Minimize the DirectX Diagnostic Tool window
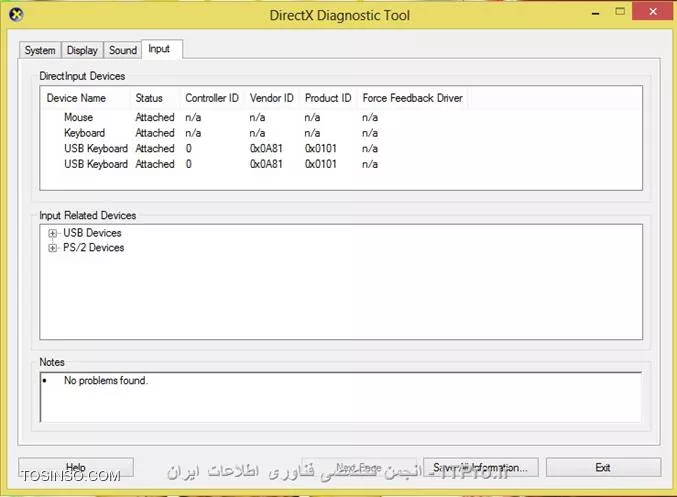Screen dimensions: 677x497 coord(596,13)
